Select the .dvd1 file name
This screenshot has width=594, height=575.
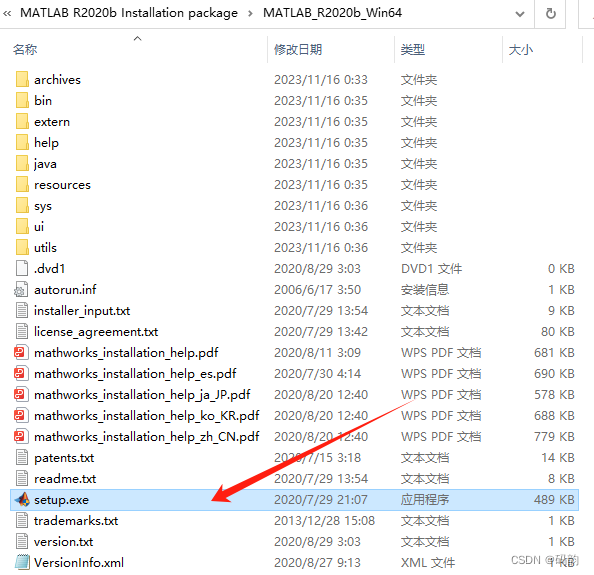click(50, 269)
